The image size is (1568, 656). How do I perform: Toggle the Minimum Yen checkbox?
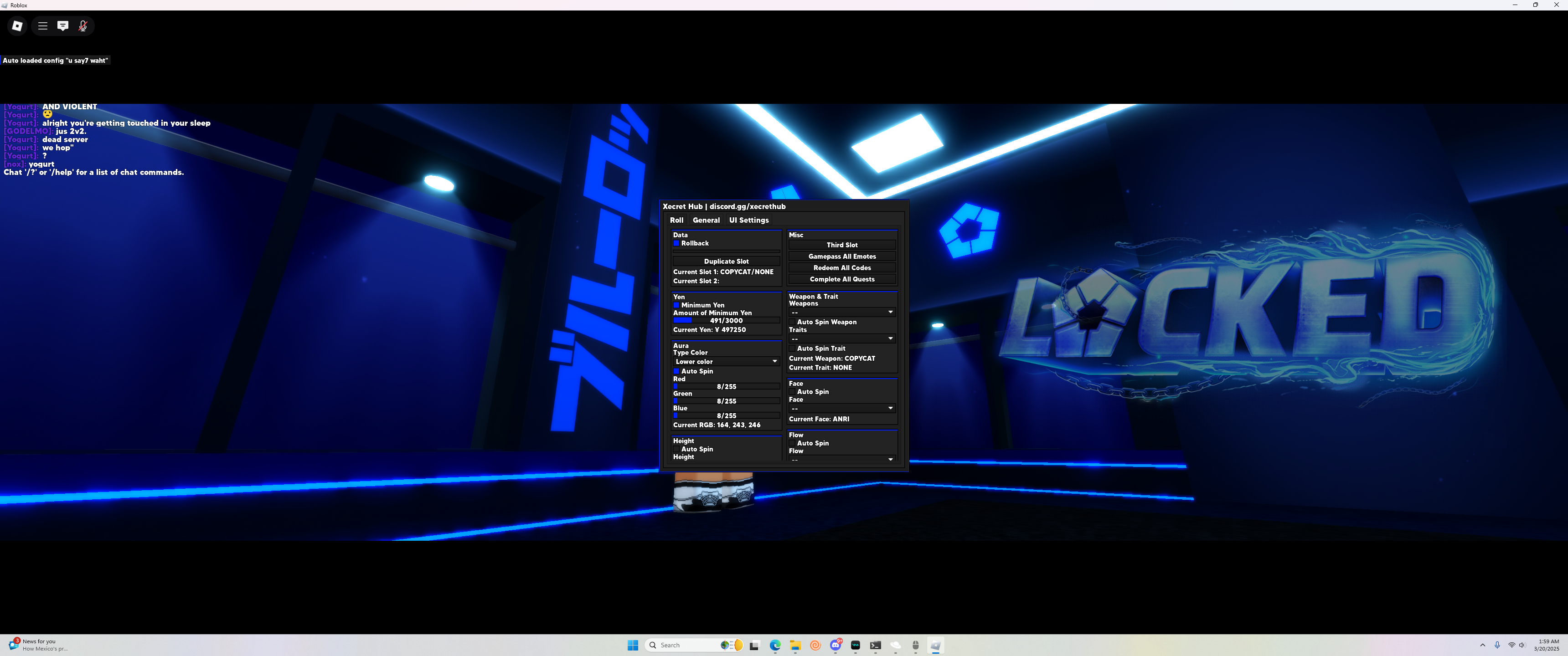point(676,306)
